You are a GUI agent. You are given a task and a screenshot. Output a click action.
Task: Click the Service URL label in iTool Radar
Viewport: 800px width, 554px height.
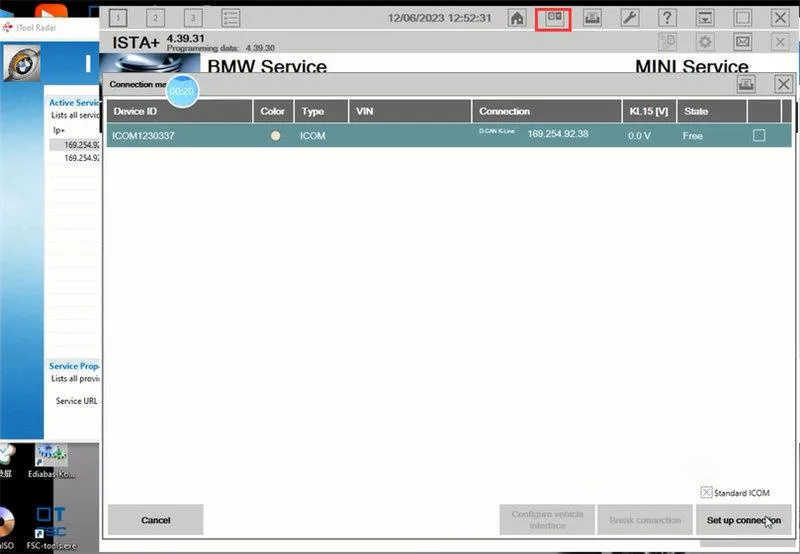[x=77, y=401]
